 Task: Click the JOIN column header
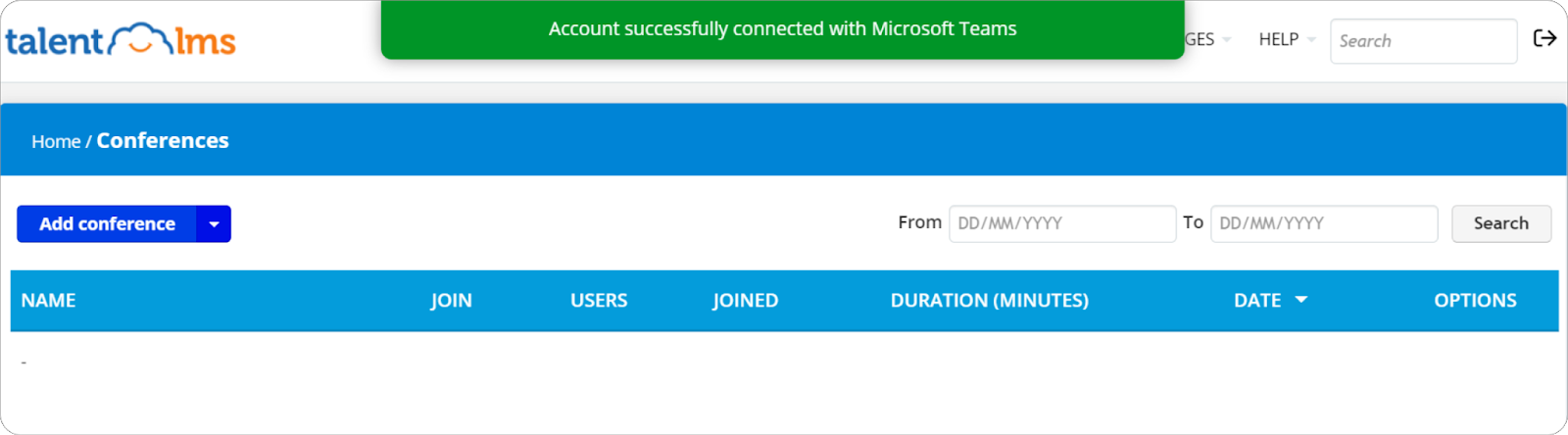[452, 301]
